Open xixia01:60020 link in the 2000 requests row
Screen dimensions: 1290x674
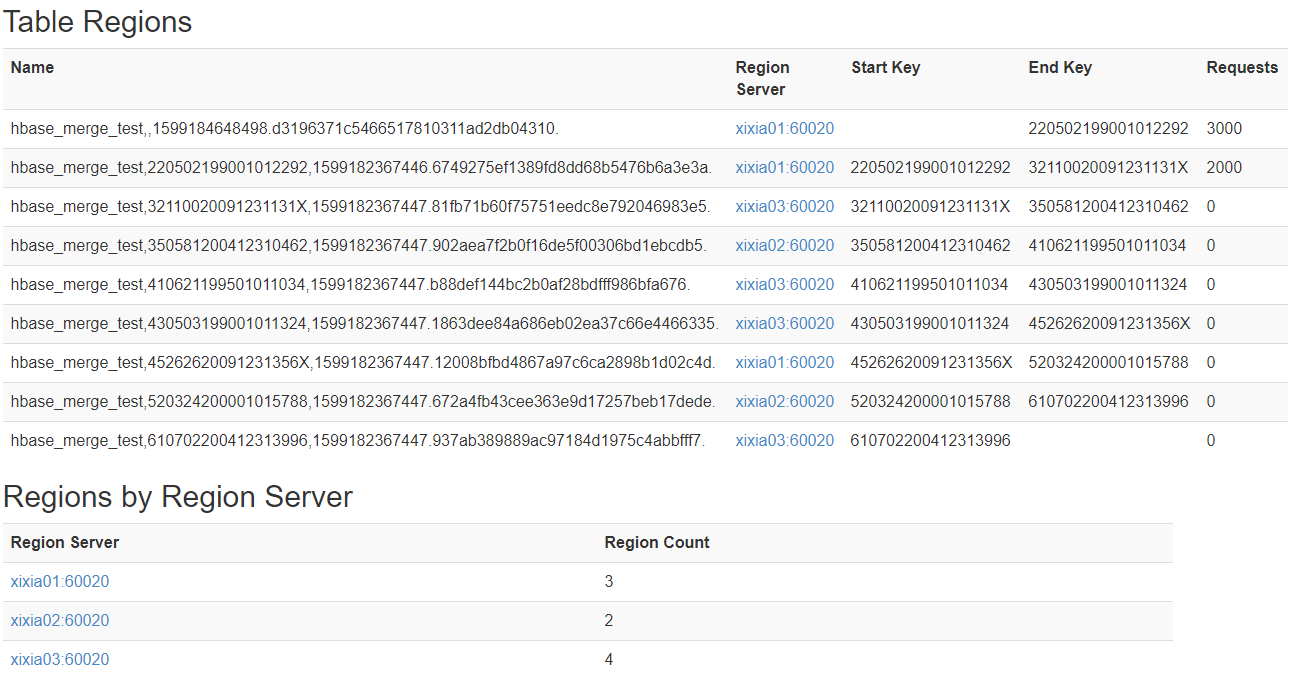(x=784, y=168)
